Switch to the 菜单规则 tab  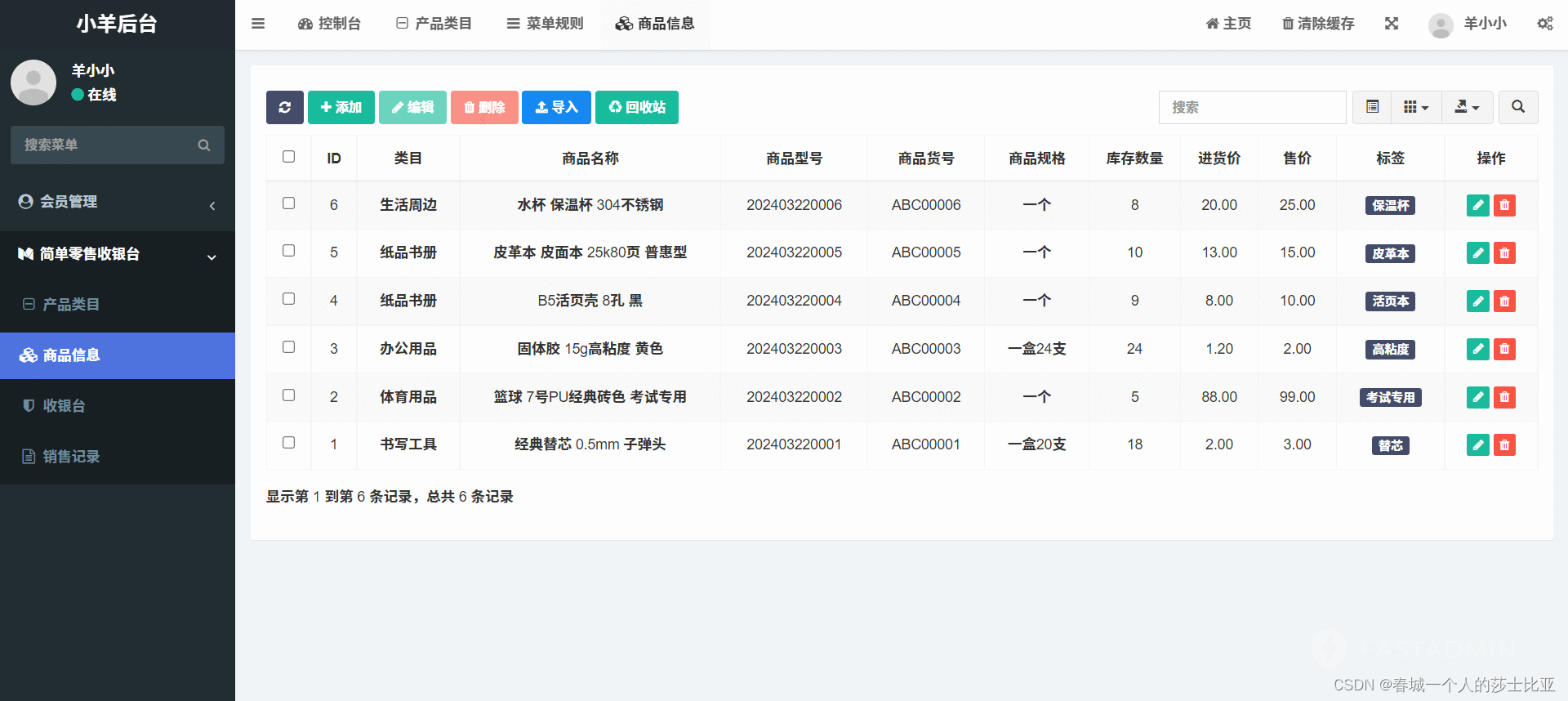545,24
